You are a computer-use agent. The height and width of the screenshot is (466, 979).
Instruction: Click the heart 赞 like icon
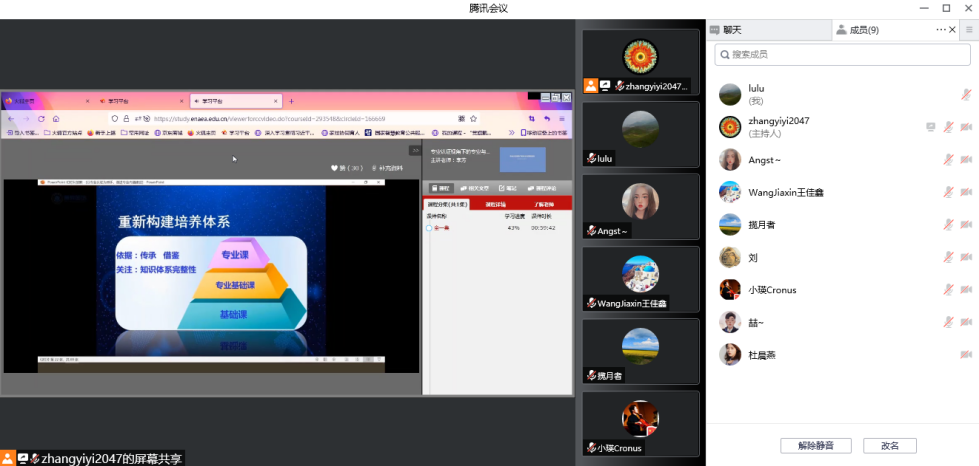pos(336,168)
